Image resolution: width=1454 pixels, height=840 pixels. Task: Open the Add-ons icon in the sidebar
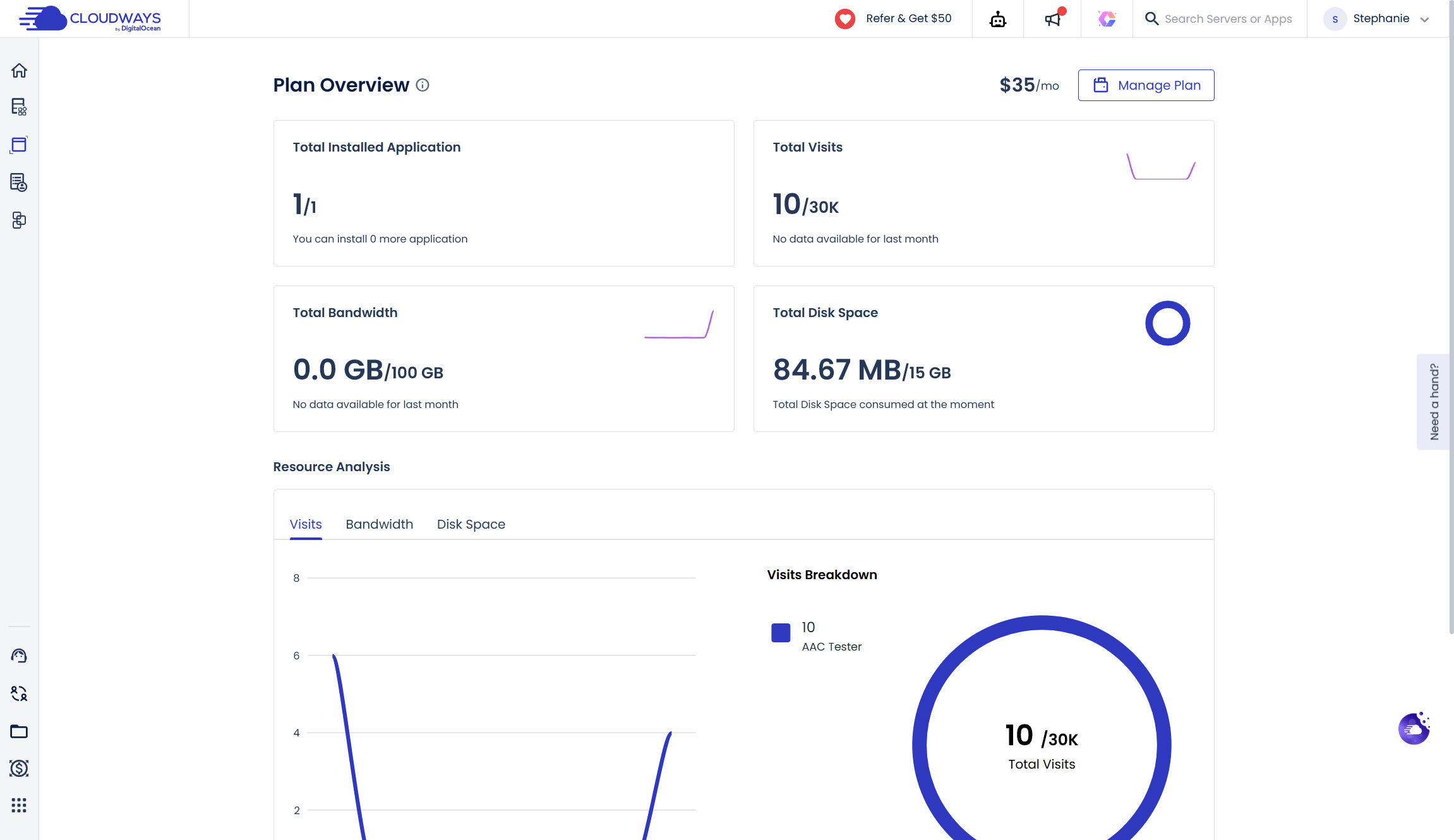[x=19, y=220]
